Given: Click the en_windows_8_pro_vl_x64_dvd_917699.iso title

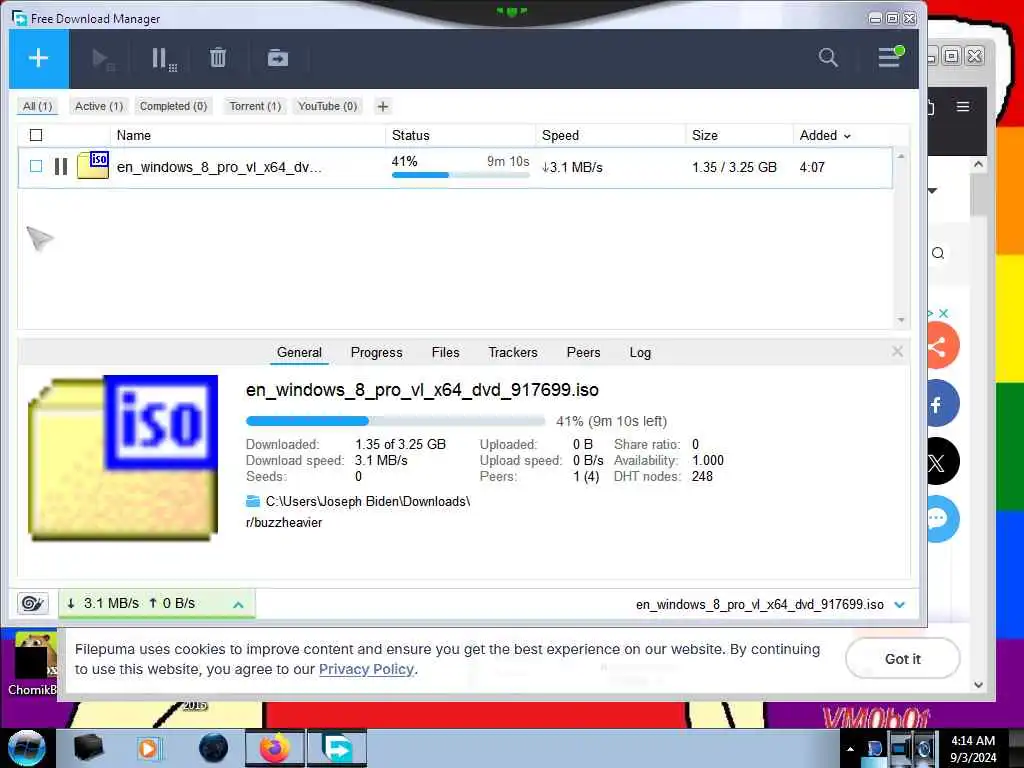Looking at the screenshot, I should pyautogui.click(x=422, y=390).
